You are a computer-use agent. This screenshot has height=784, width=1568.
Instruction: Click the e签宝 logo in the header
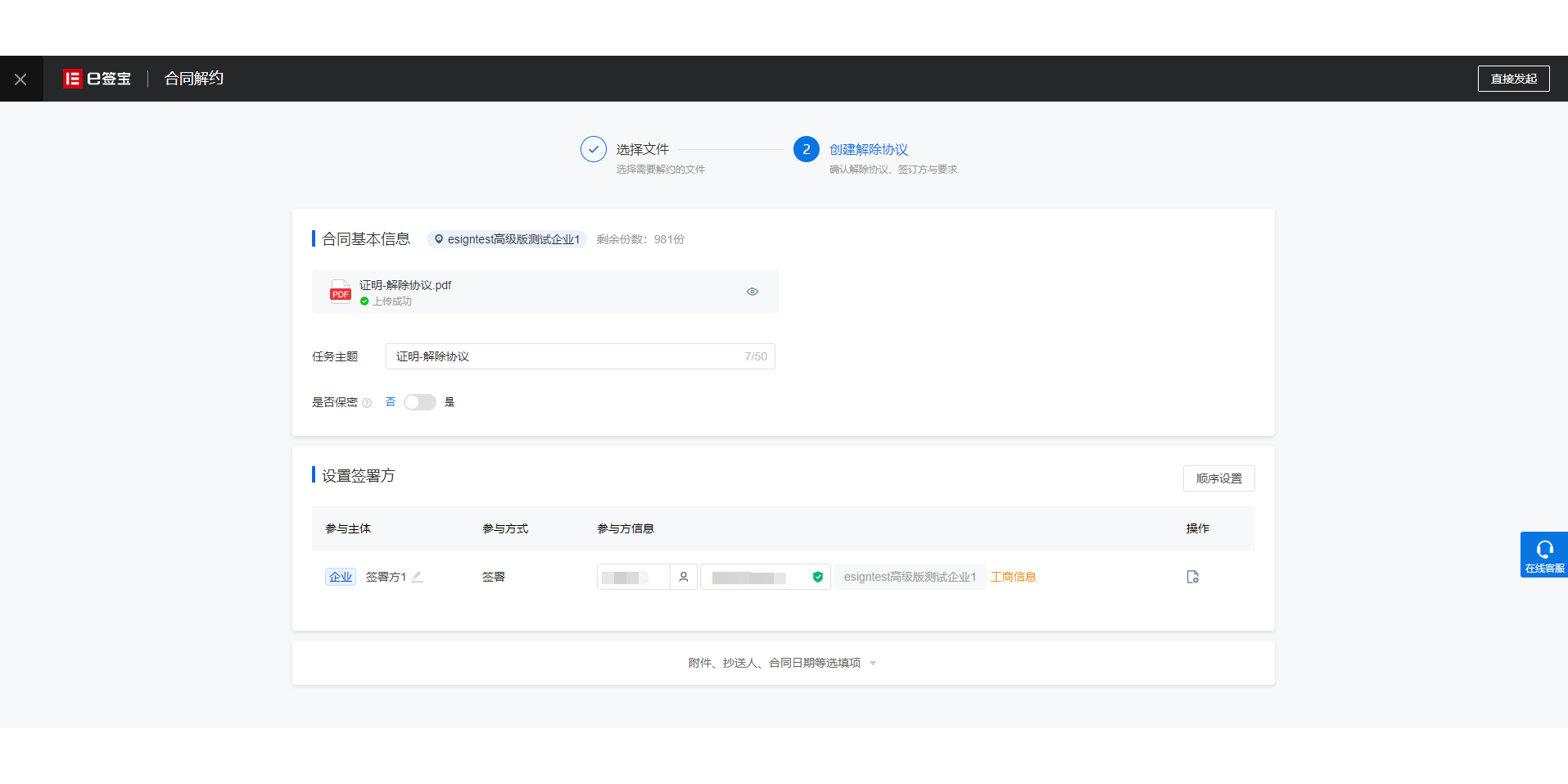[97, 78]
